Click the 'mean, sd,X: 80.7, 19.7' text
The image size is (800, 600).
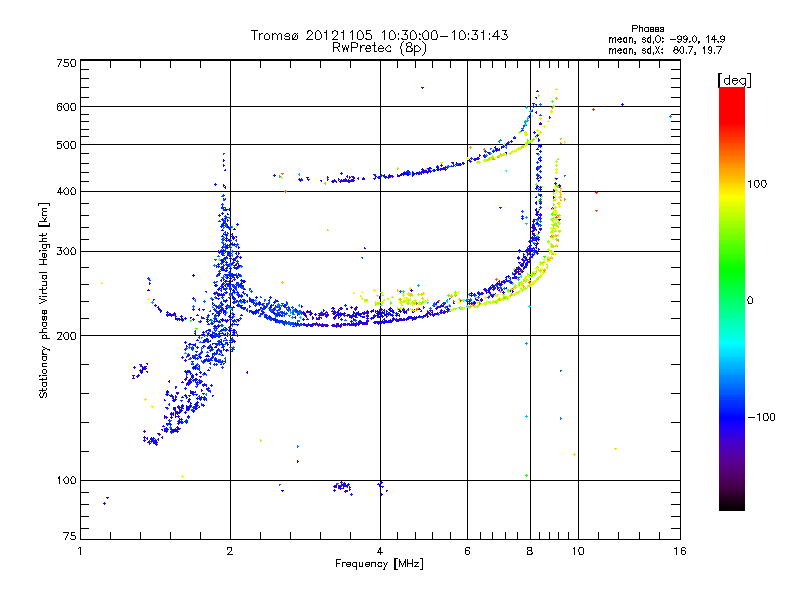665,50
